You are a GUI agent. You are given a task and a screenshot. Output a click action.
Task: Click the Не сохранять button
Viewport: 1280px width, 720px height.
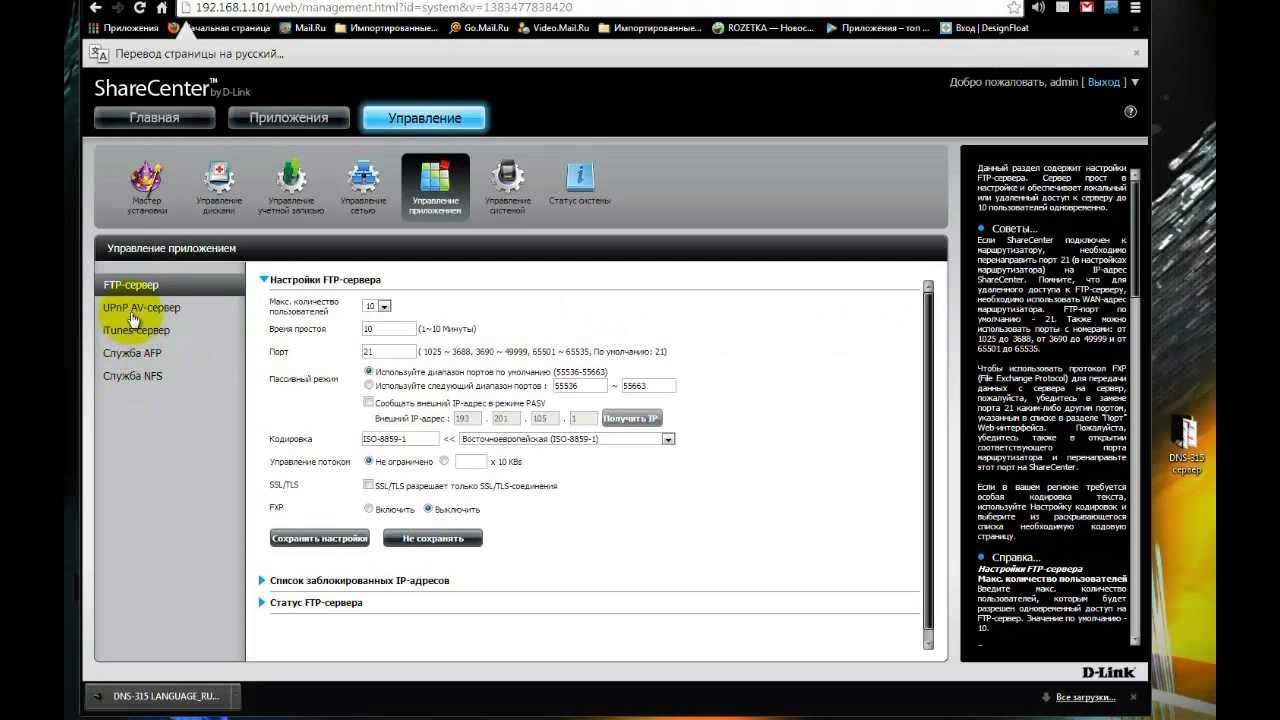point(433,538)
